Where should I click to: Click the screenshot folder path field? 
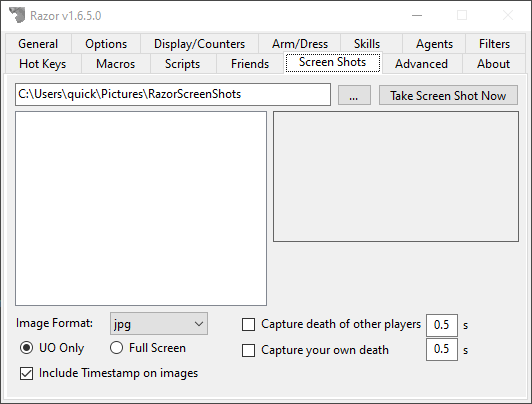[173, 94]
